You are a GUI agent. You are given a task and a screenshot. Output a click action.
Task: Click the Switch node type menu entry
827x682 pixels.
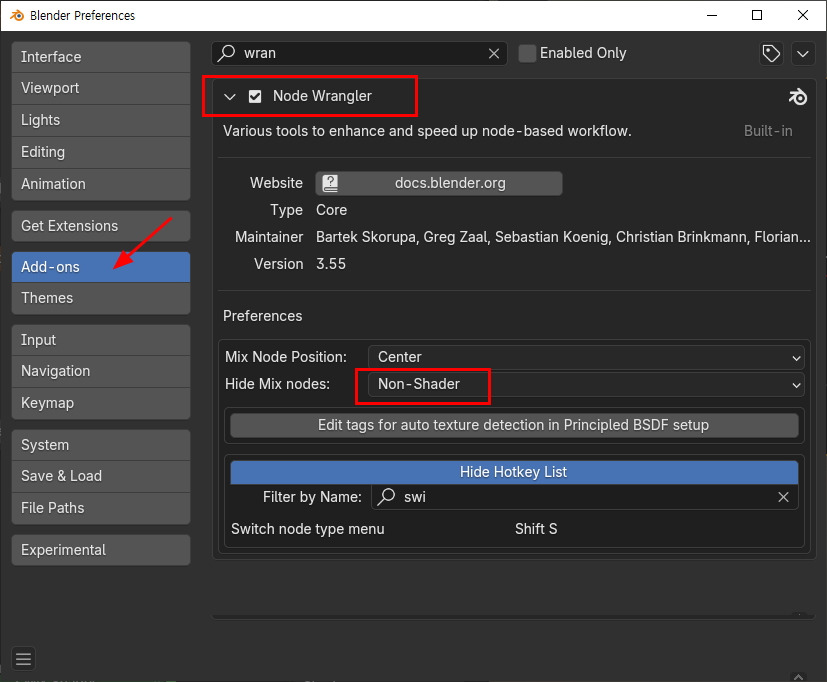tap(307, 529)
